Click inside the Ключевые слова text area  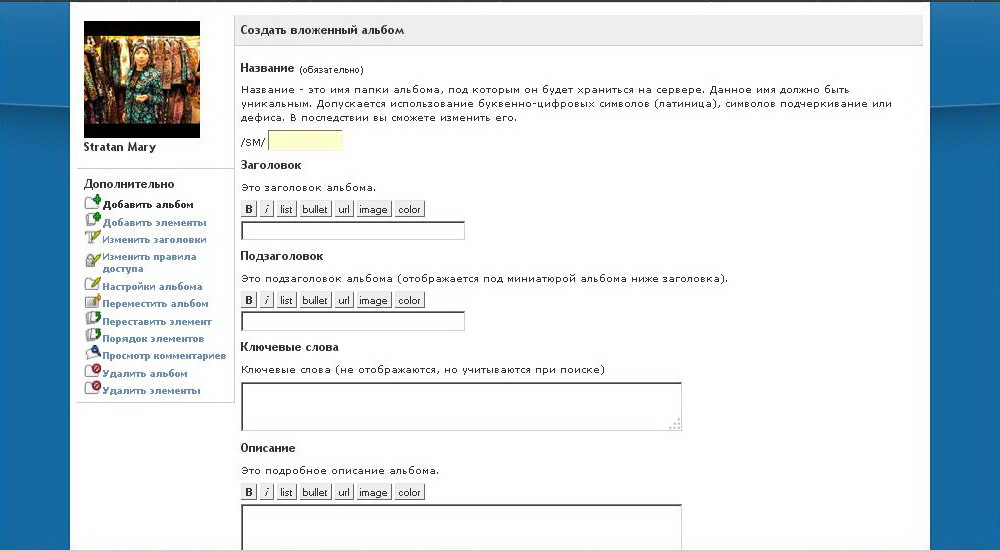pos(461,406)
